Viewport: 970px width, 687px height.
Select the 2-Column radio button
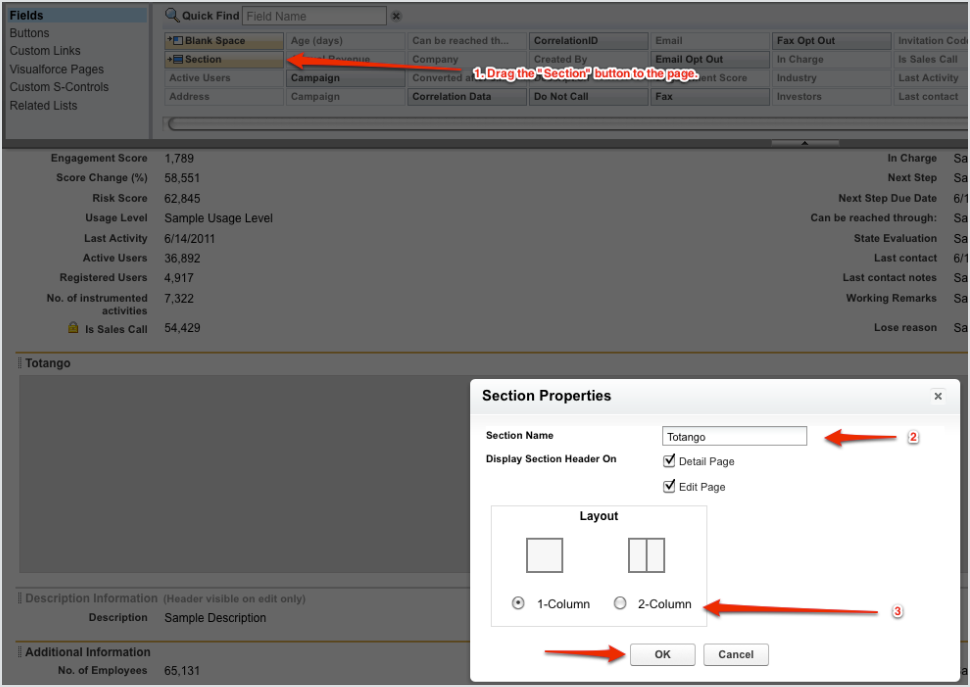620,603
